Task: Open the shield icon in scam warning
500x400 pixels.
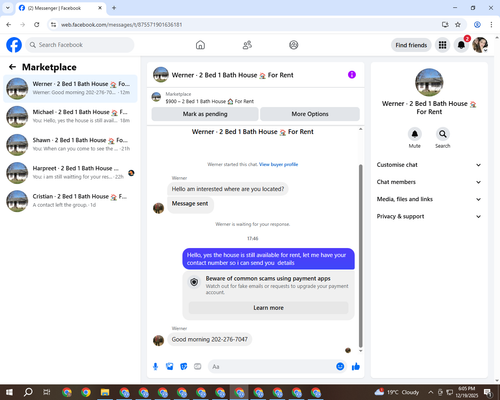Action: pyautogui.click(x=194, y=282)
